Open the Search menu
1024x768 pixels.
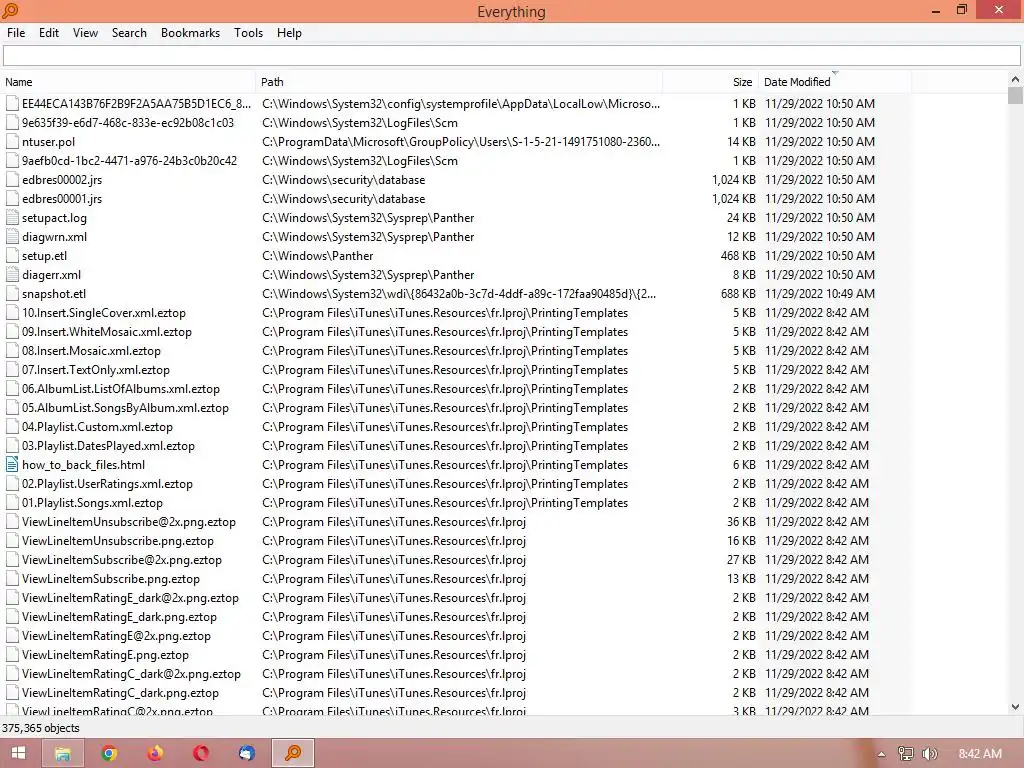(x=129, y=33)
